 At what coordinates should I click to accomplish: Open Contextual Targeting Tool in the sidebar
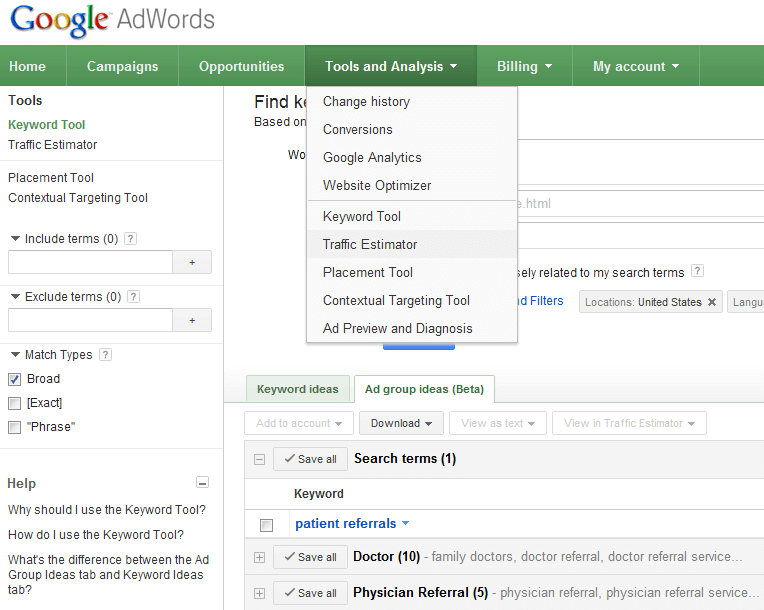tap(78, 198)
